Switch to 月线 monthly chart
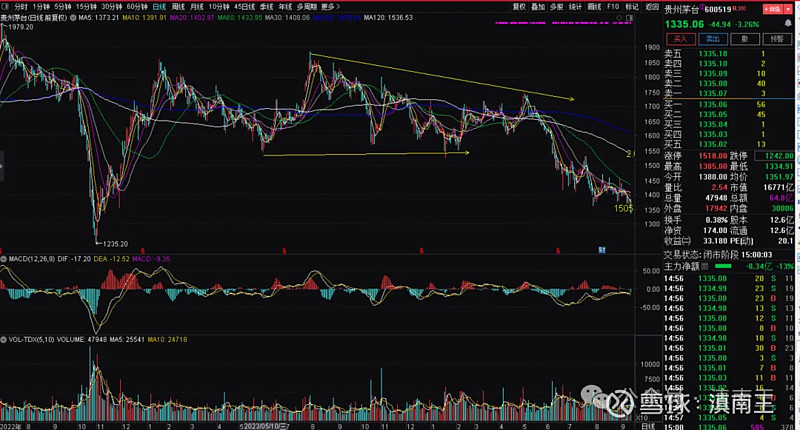The width and height of the screenshot is (800, 430). point(196,7)
